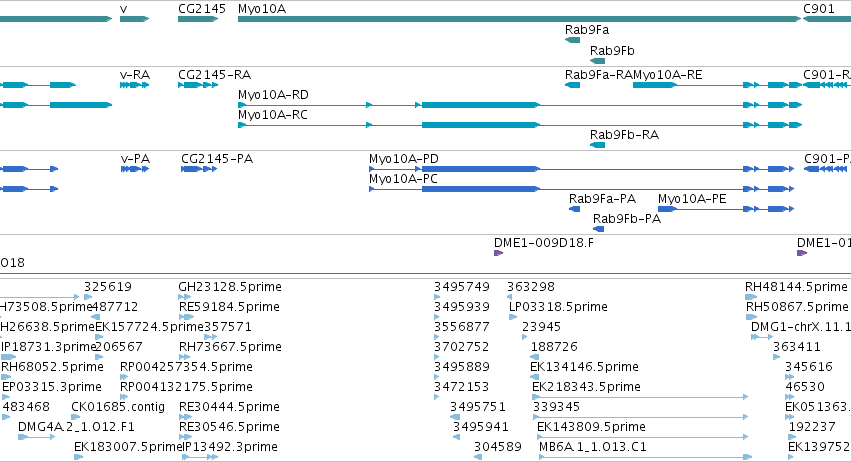Click the LP03318.5prime EST label
This screenshot has height=462, width=851.
tap(558, 307)
